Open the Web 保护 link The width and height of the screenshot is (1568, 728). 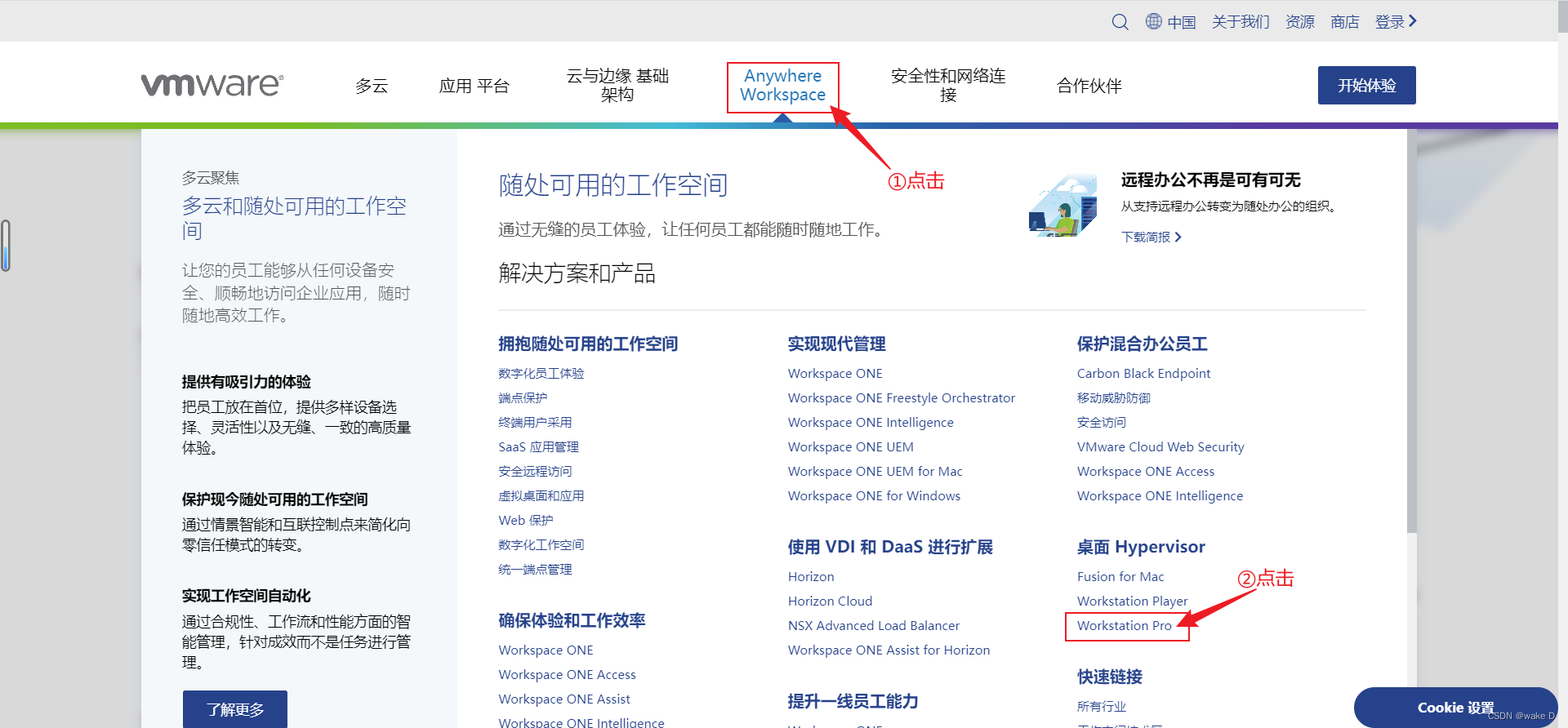(526, 520)
